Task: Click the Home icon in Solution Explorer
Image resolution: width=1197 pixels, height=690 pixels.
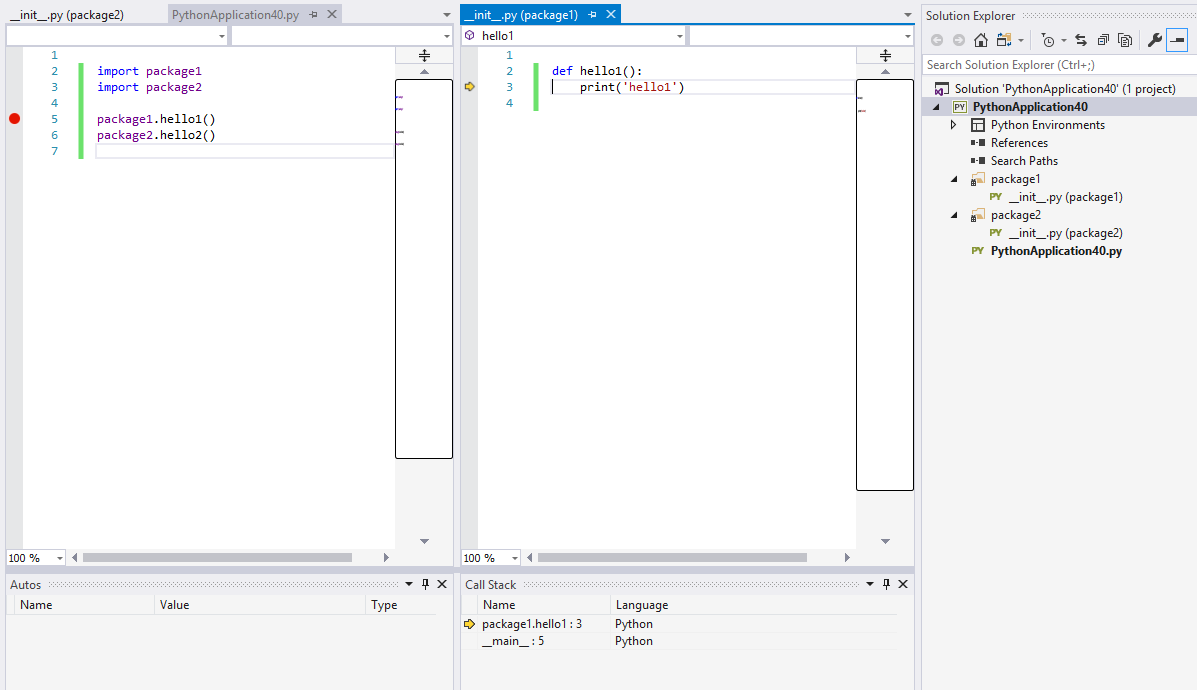Action: (980, 39)
